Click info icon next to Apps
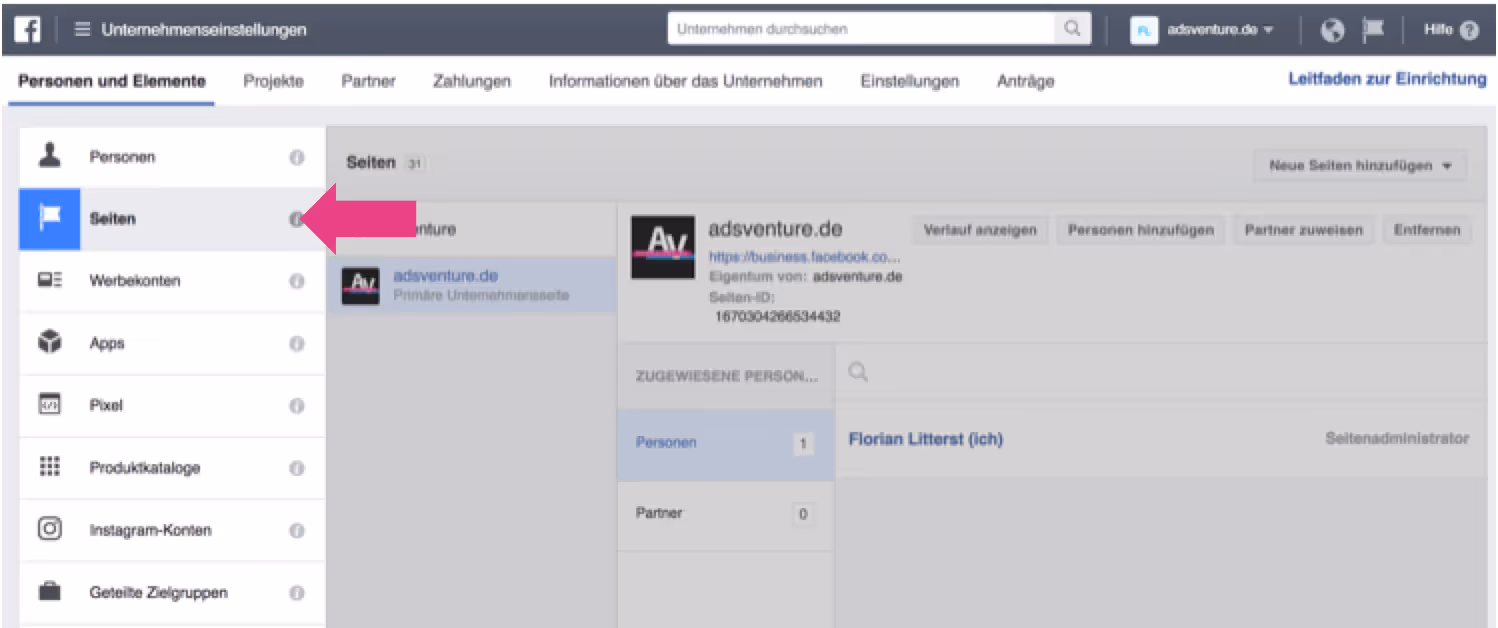The image size is (1498, 628). point(297,344)
